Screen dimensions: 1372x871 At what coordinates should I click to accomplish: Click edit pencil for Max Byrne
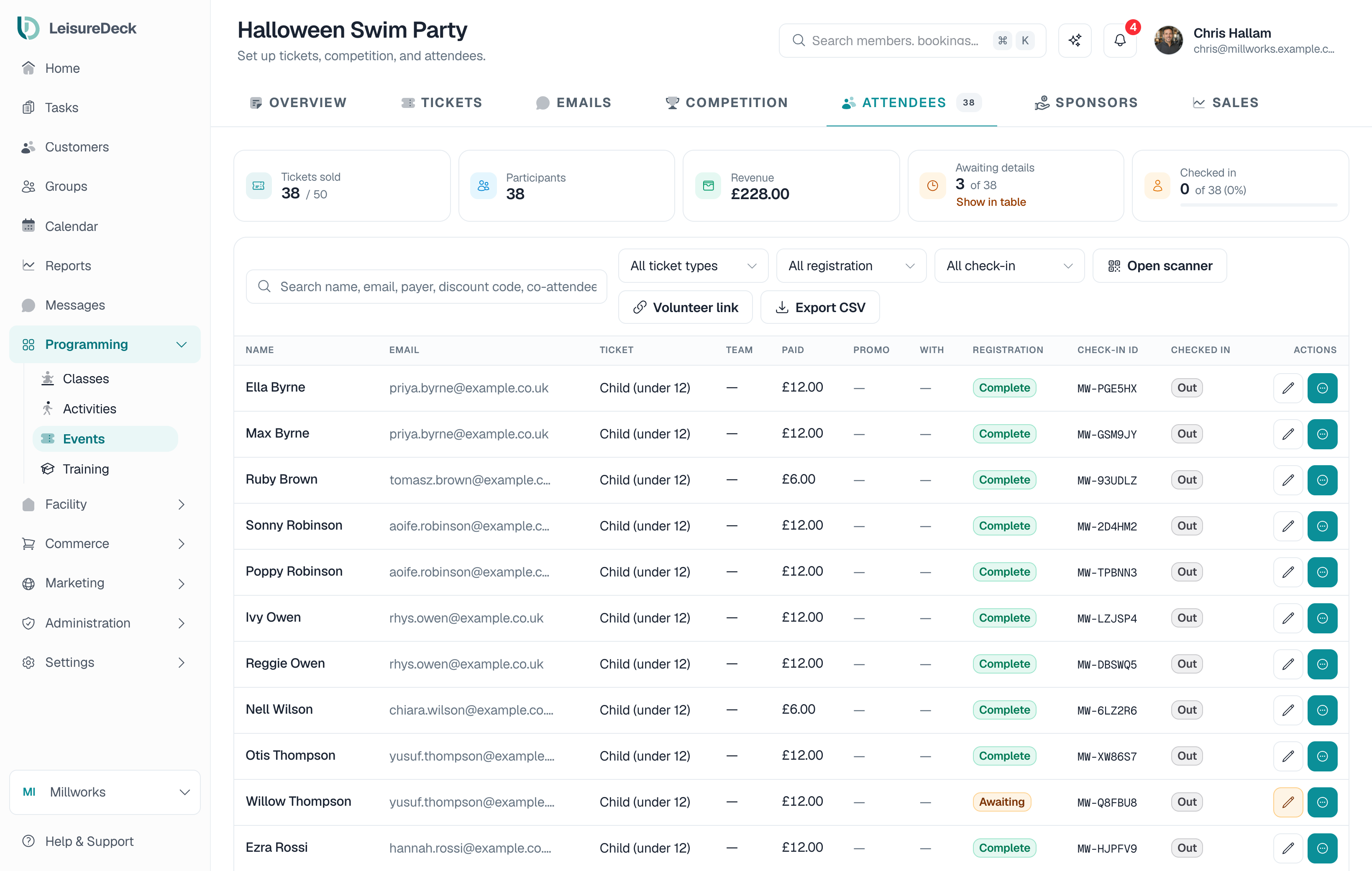point(1288,434)
